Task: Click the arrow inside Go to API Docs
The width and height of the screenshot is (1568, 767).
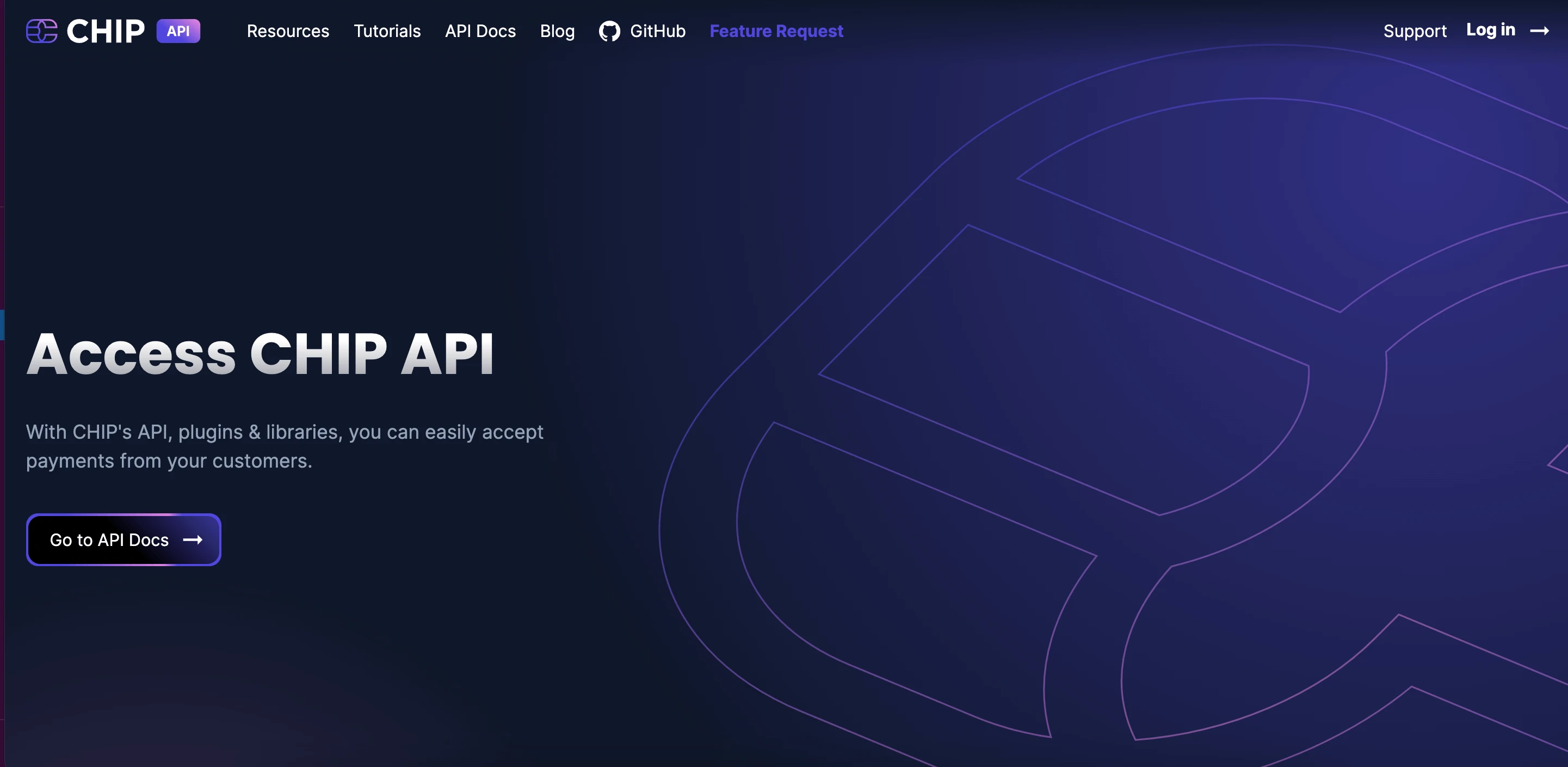Action: coord(193,540)
